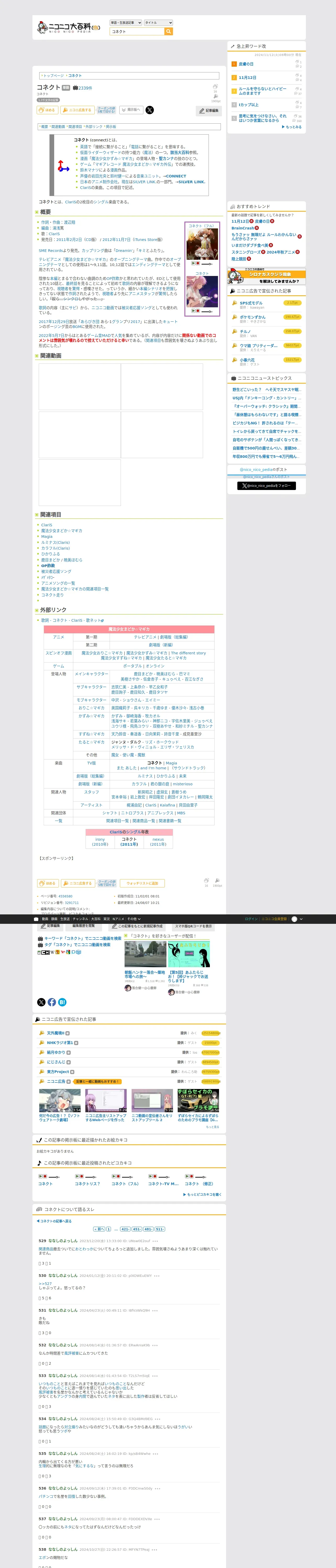
Task: Click the ウォッチリストに追加 button
Action: click(x=142, y=883)
